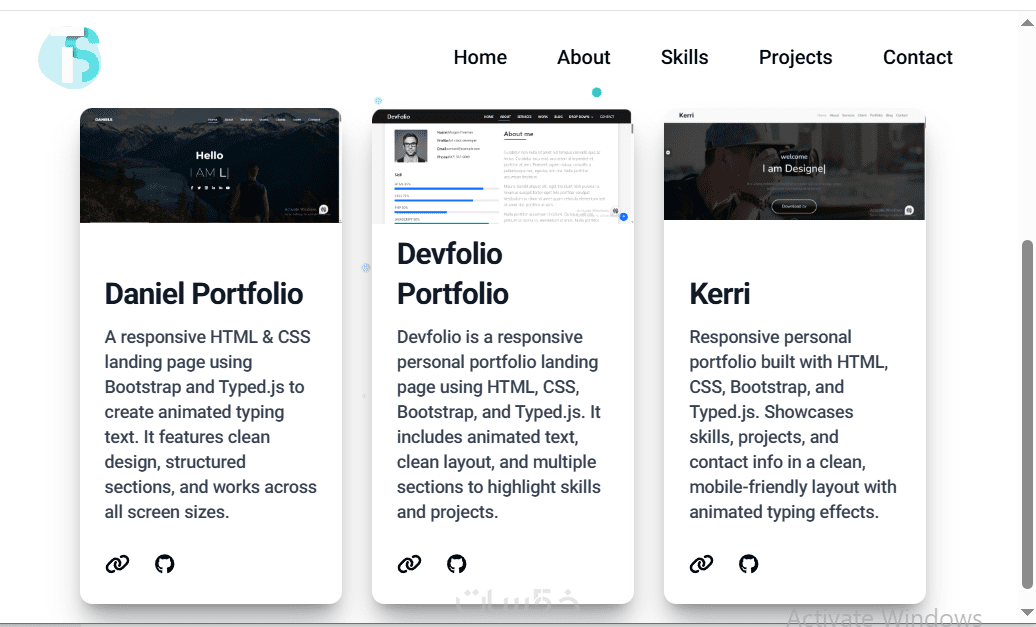
Task: Click the Devfolio Portfolio card title
Action: click(x=453, y=273)
